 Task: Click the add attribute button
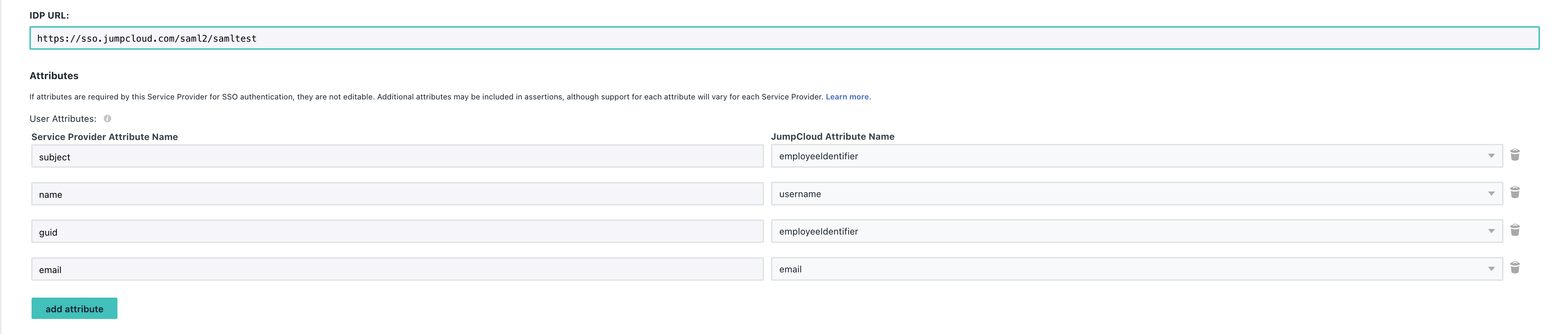(x=74, y=308)
